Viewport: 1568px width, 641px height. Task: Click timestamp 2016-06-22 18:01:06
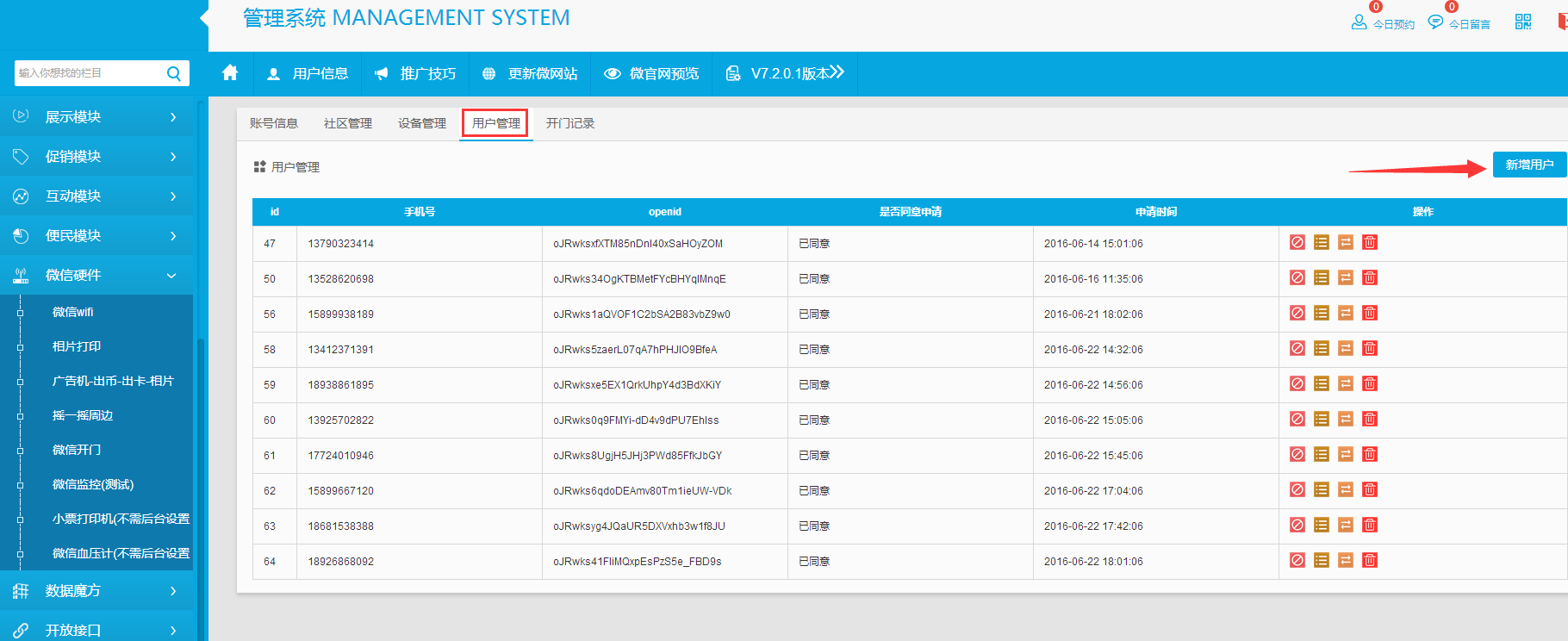(1093, 562)
